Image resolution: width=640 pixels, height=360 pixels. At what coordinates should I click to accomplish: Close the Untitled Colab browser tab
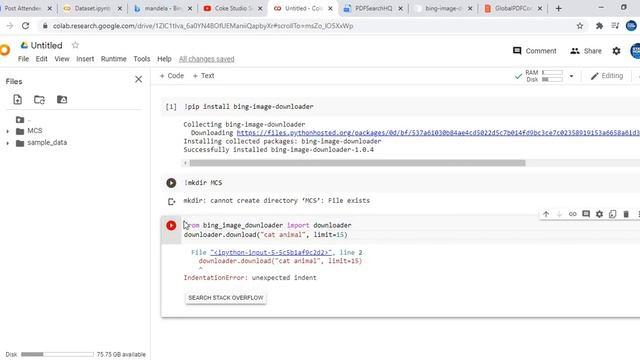(330, 8)
